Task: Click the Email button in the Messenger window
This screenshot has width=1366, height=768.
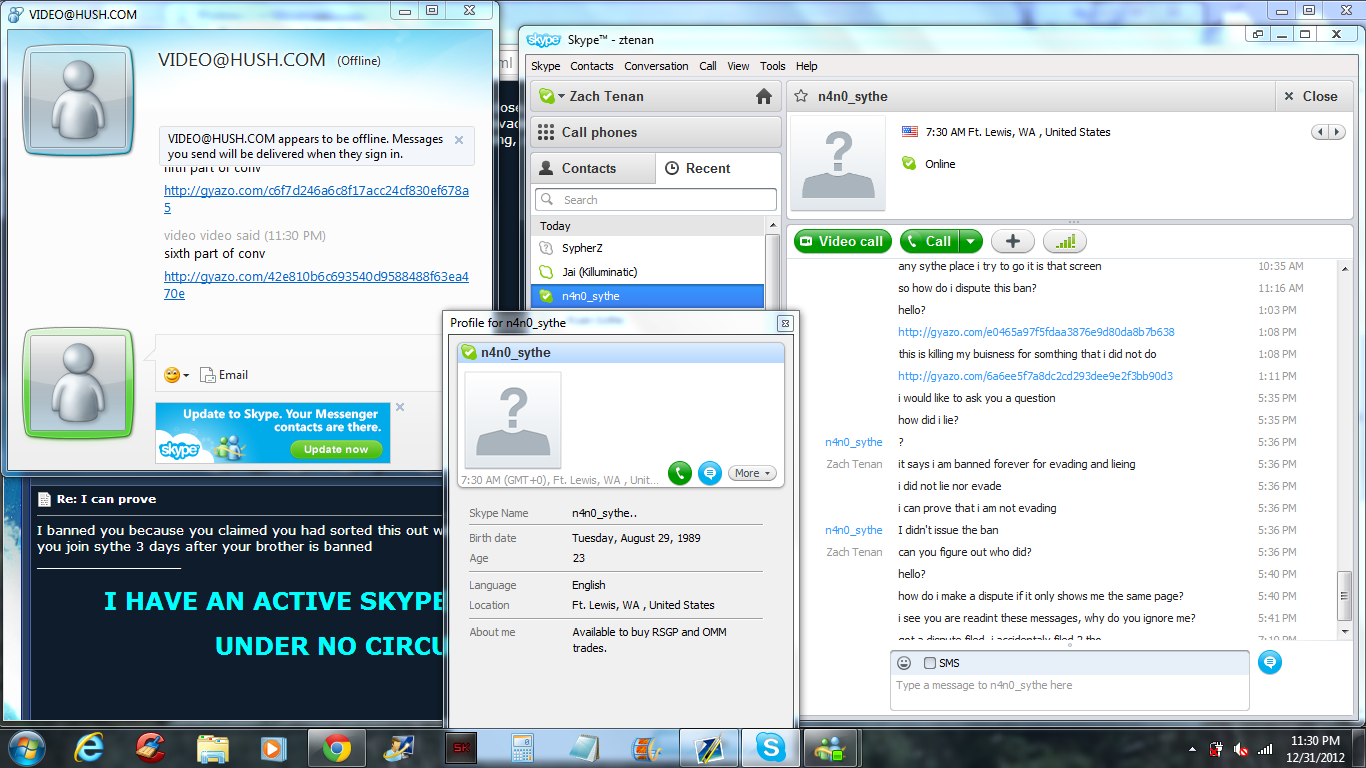Action: 224,375
